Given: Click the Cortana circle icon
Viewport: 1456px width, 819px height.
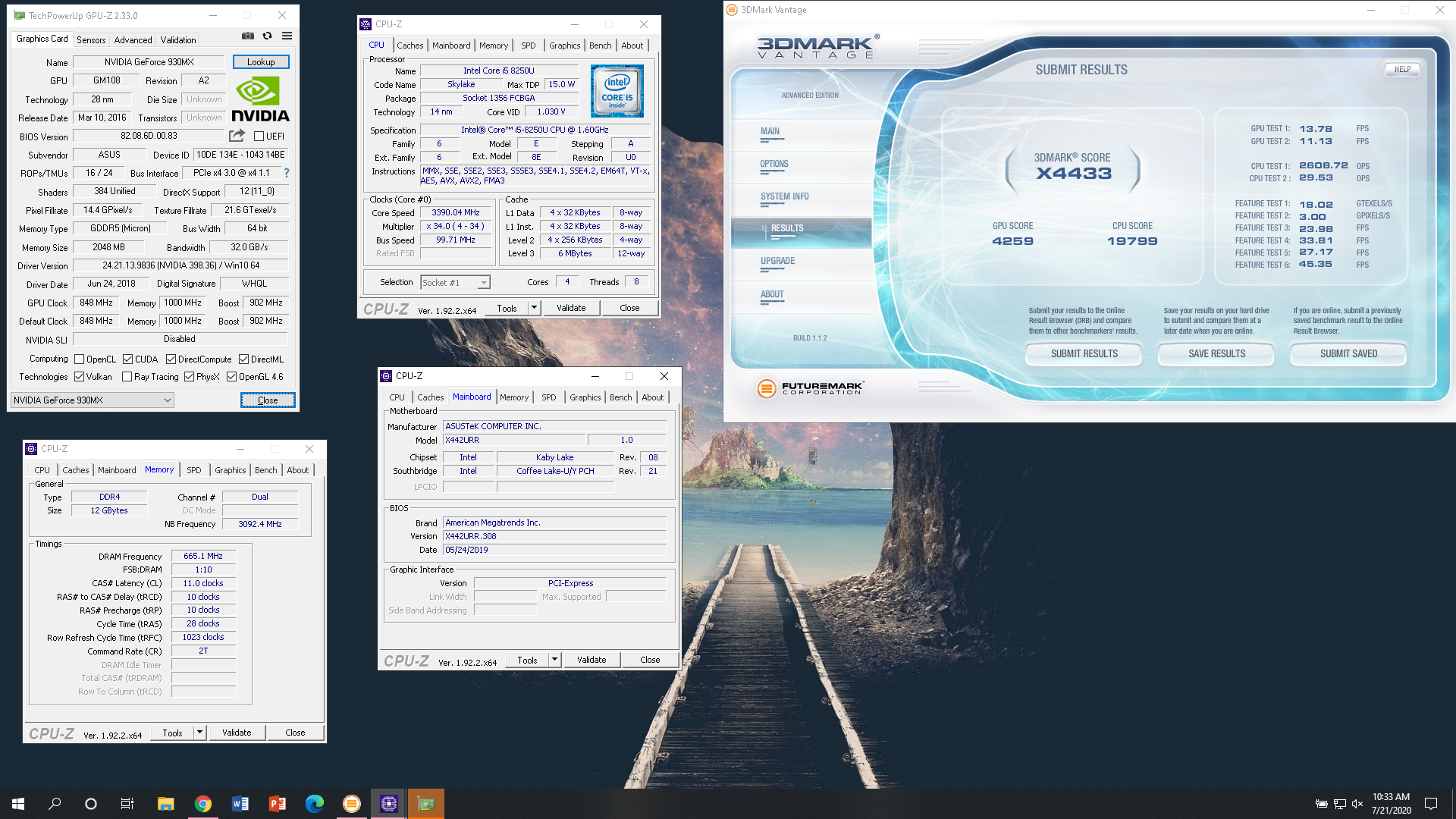Looking at the screenshot, I should 91,804.
